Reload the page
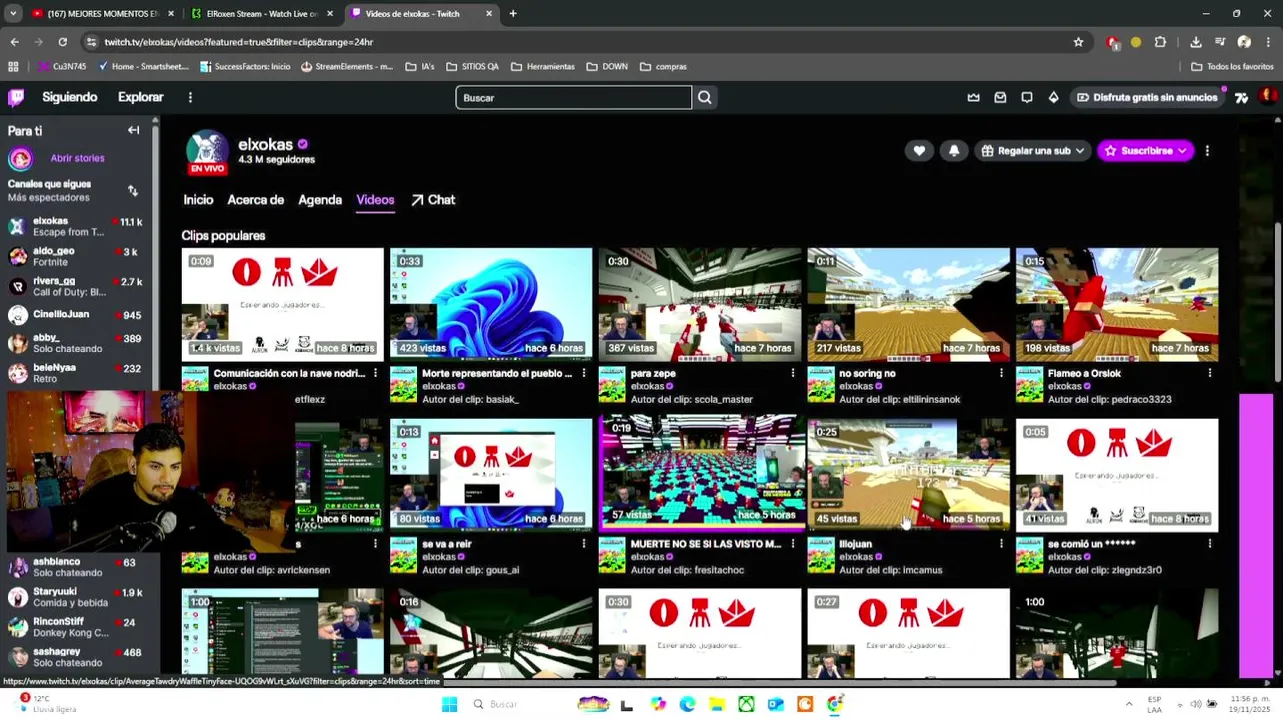The height and width of the screenshot is (720, 1283). click(x=62, y=42)
